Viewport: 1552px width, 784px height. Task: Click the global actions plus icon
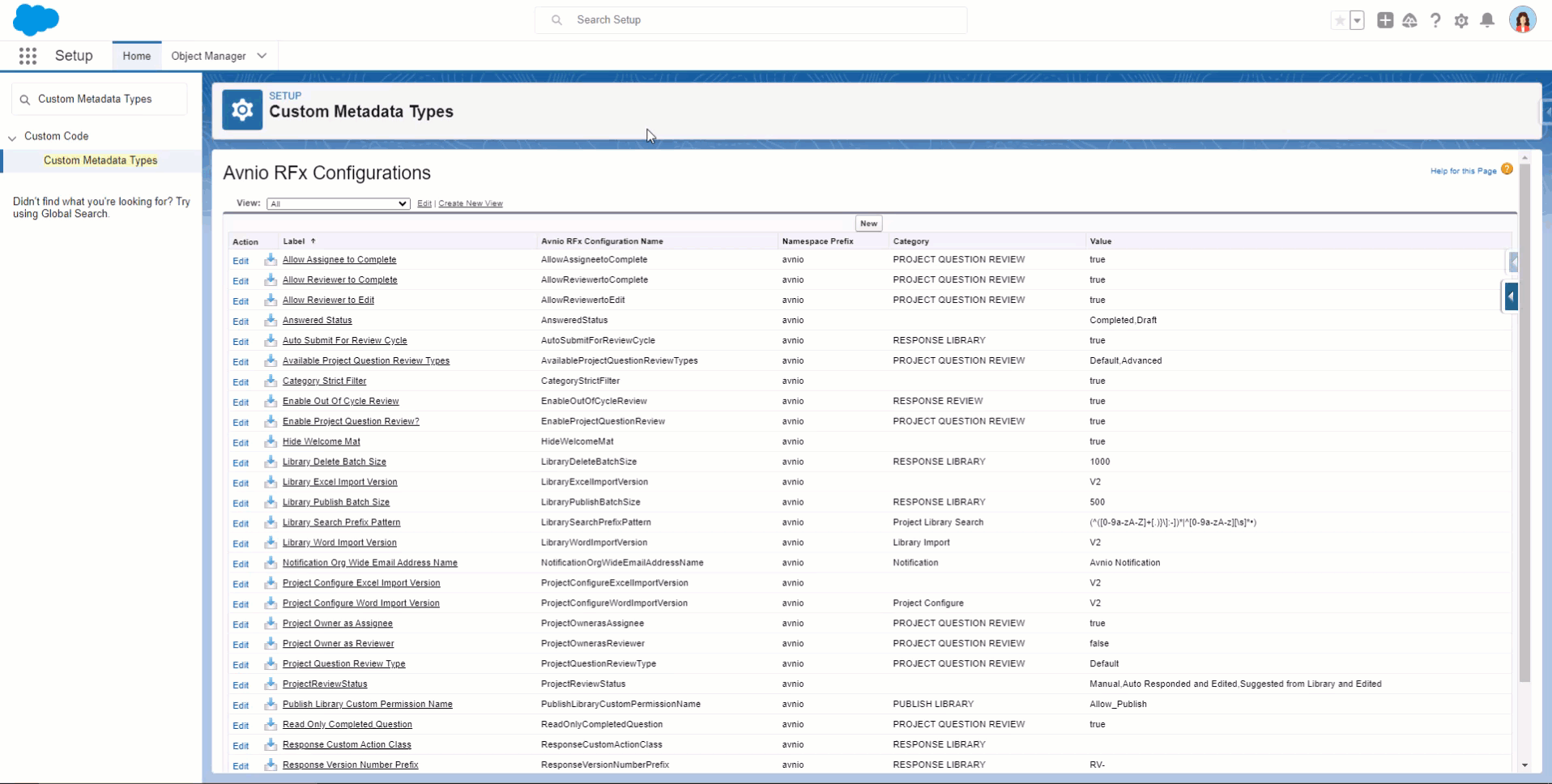1385,20
